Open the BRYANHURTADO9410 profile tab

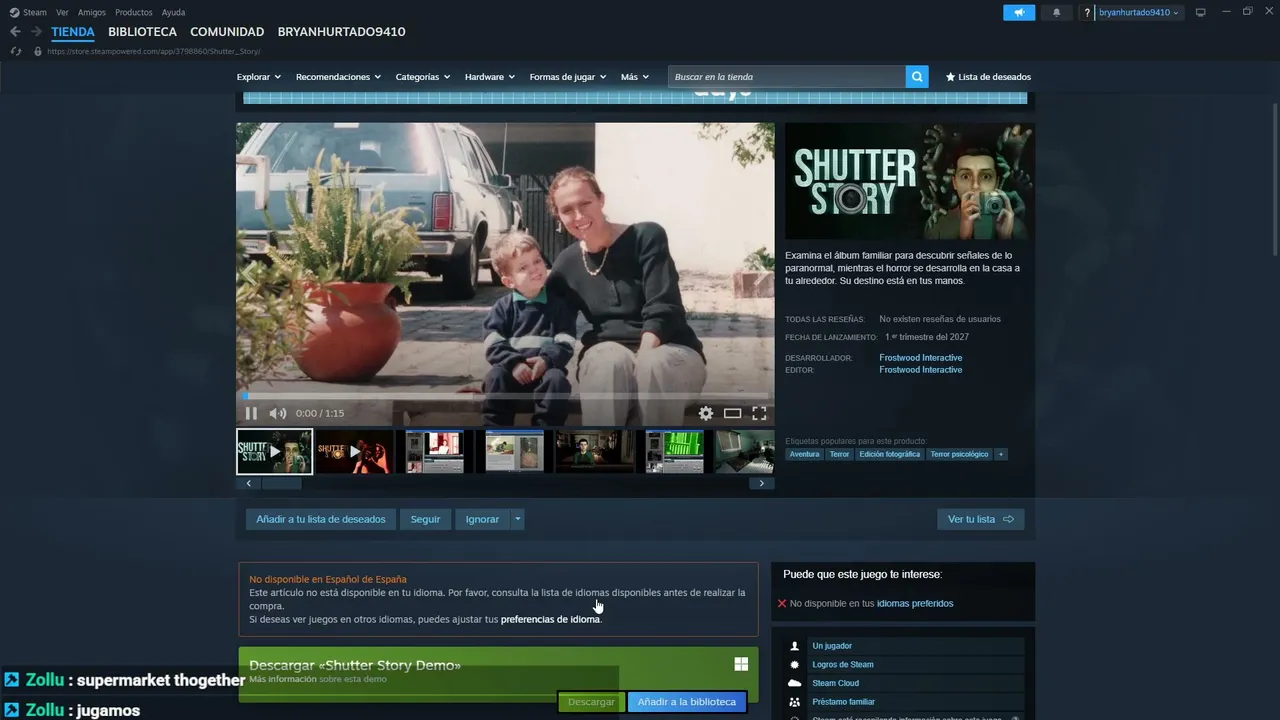pyautogui.click(x=341, y=32)
